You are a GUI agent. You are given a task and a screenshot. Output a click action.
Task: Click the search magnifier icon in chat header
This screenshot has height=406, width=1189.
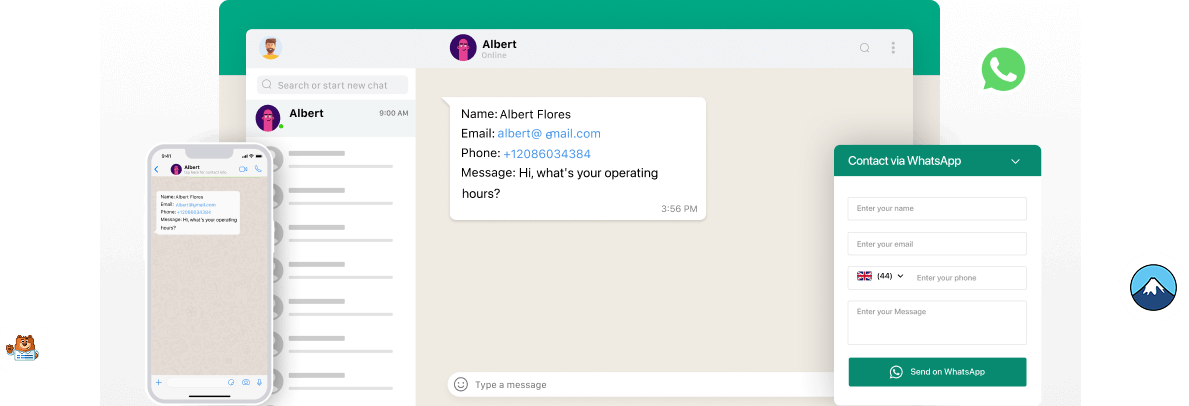pyautogui.click(x=864, y=48)
